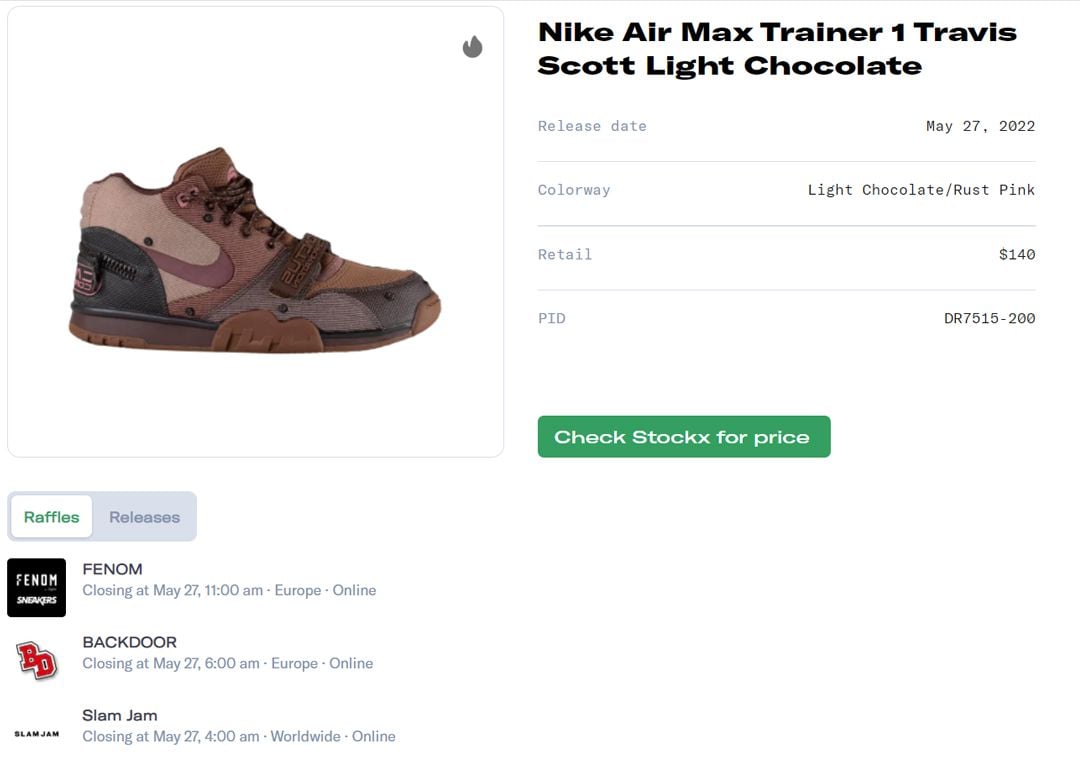Select the Slam Jam raffle link
The height and width of the screenshot is (760, 1080).
point(120,715)
